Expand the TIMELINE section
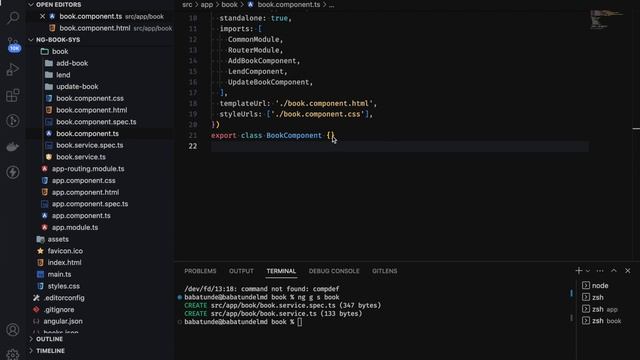The width and height of the screenshot is (640, 360). click(50, 351)
